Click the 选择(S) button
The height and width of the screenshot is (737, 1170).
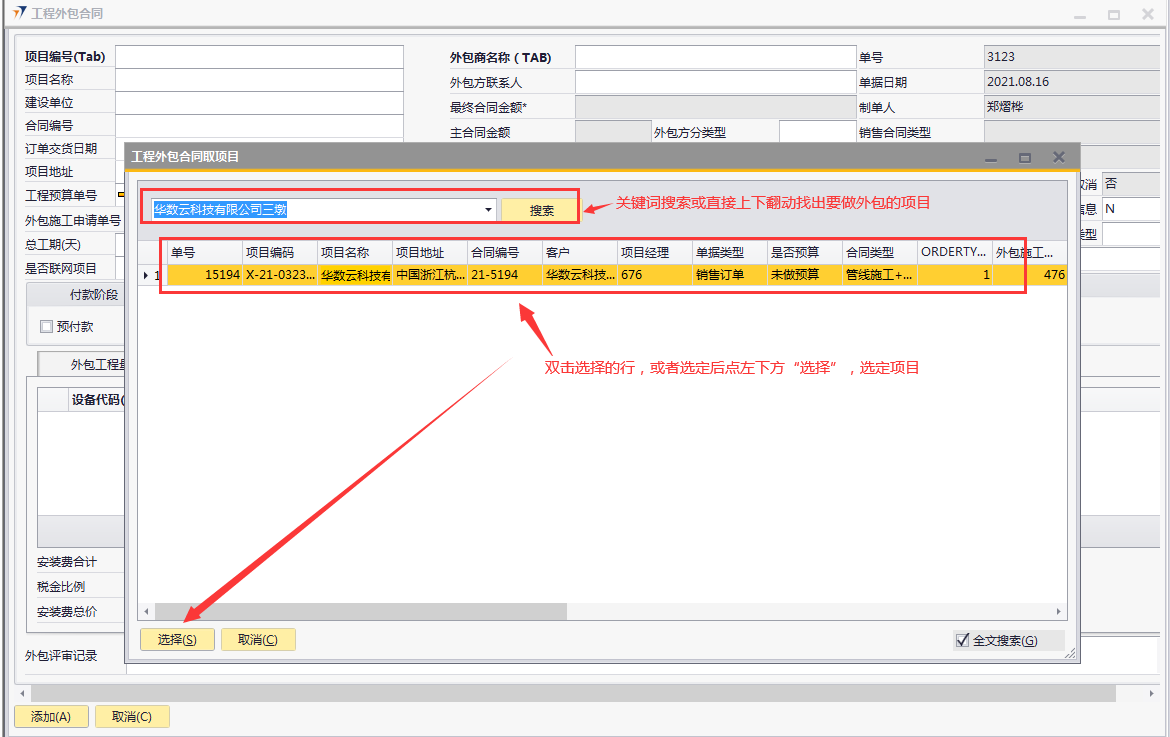point(177,640)
